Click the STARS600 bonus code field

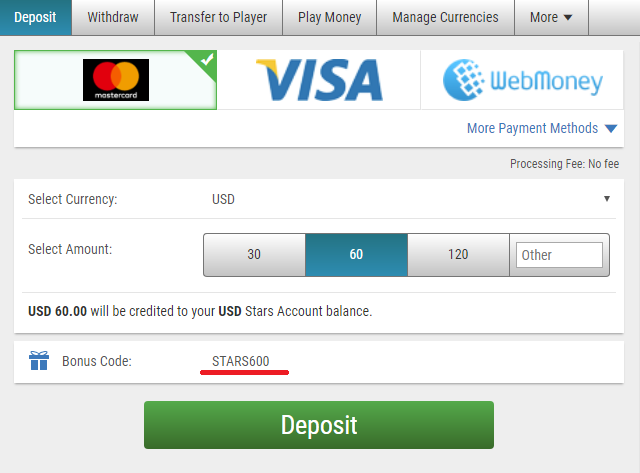coord(240,361)
